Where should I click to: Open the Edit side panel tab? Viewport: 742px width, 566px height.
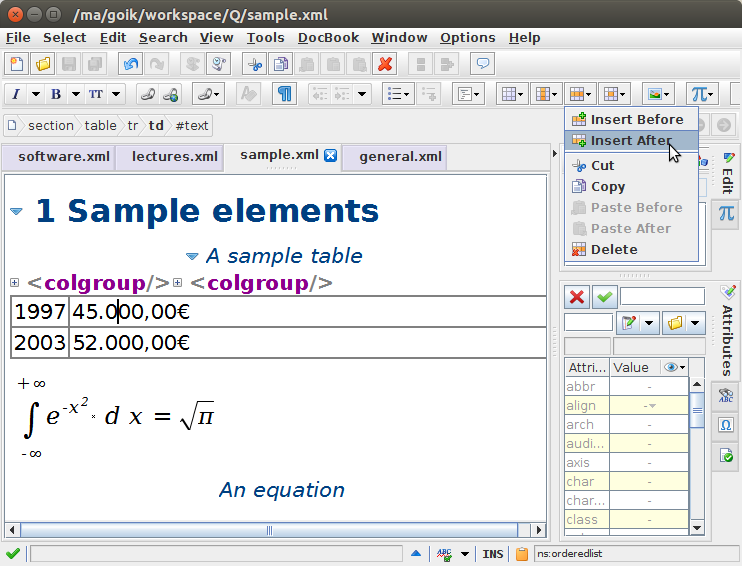(x=728, y=173)
